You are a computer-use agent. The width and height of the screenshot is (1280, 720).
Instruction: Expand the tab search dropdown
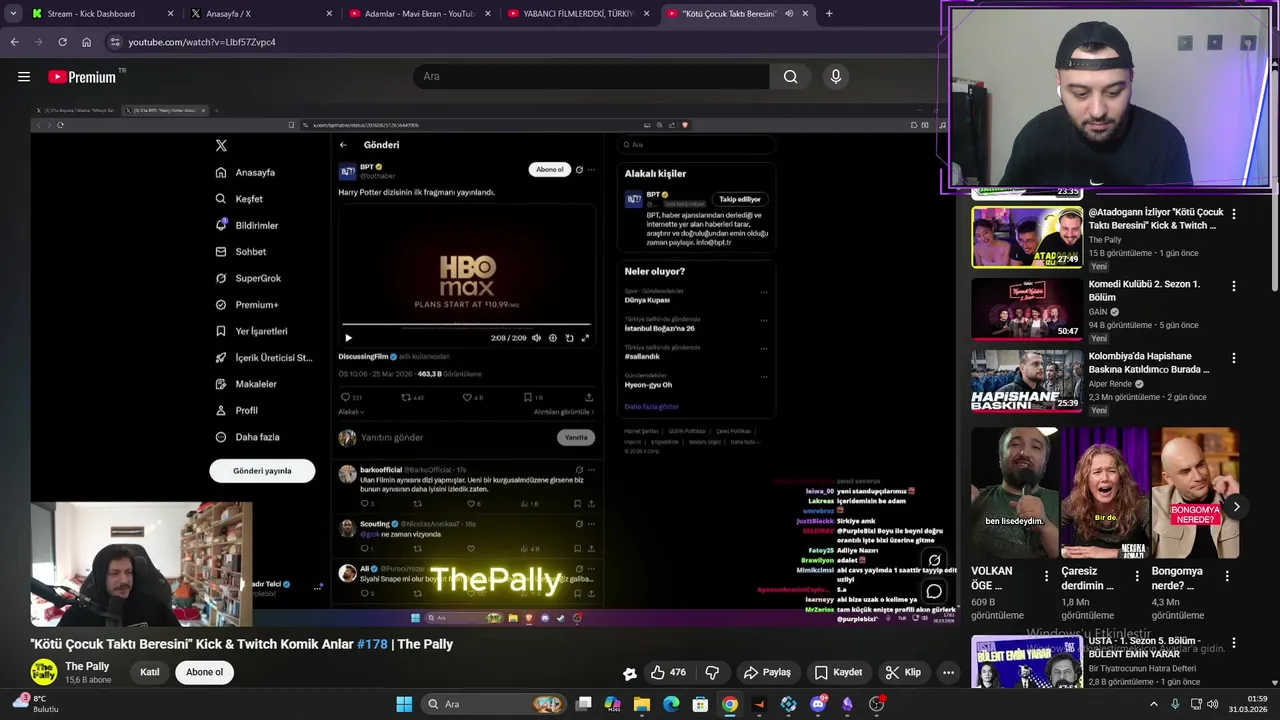pyautogui.click(x=13, y=14)
